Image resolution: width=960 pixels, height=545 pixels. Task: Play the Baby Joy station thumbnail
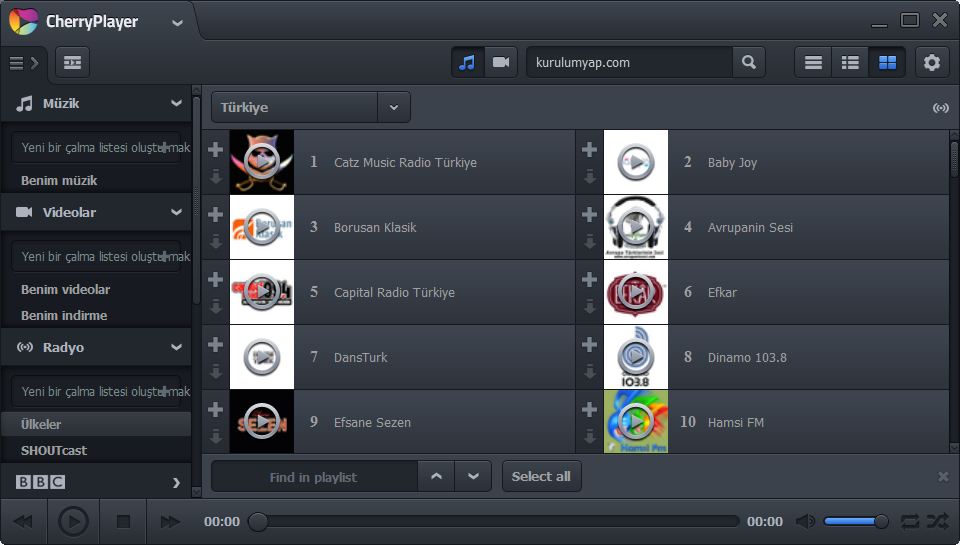(x=636, y=162)
